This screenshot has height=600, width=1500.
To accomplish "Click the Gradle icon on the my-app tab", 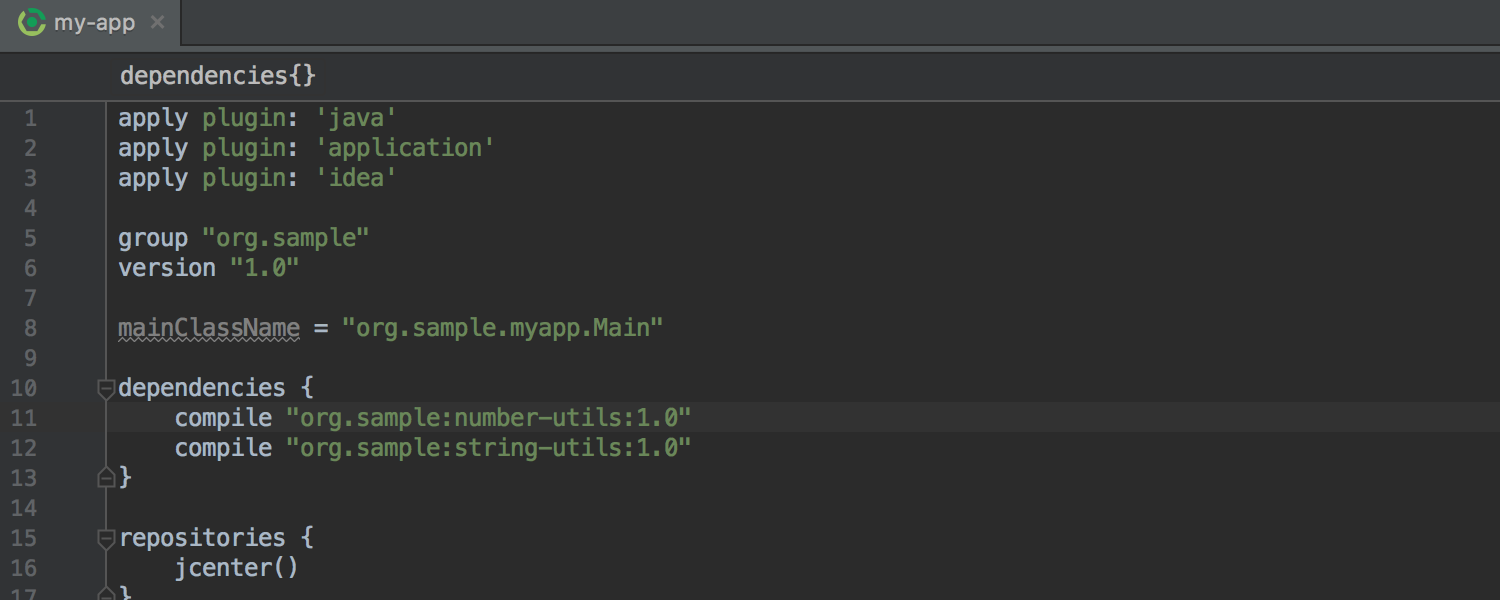I will point(32,22).
